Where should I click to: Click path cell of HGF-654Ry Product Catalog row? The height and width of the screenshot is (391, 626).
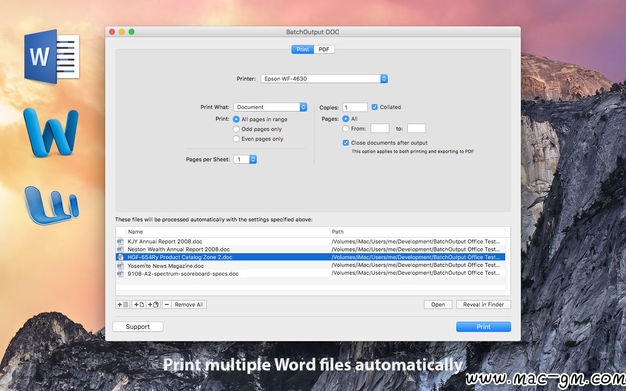click(416, 257)
